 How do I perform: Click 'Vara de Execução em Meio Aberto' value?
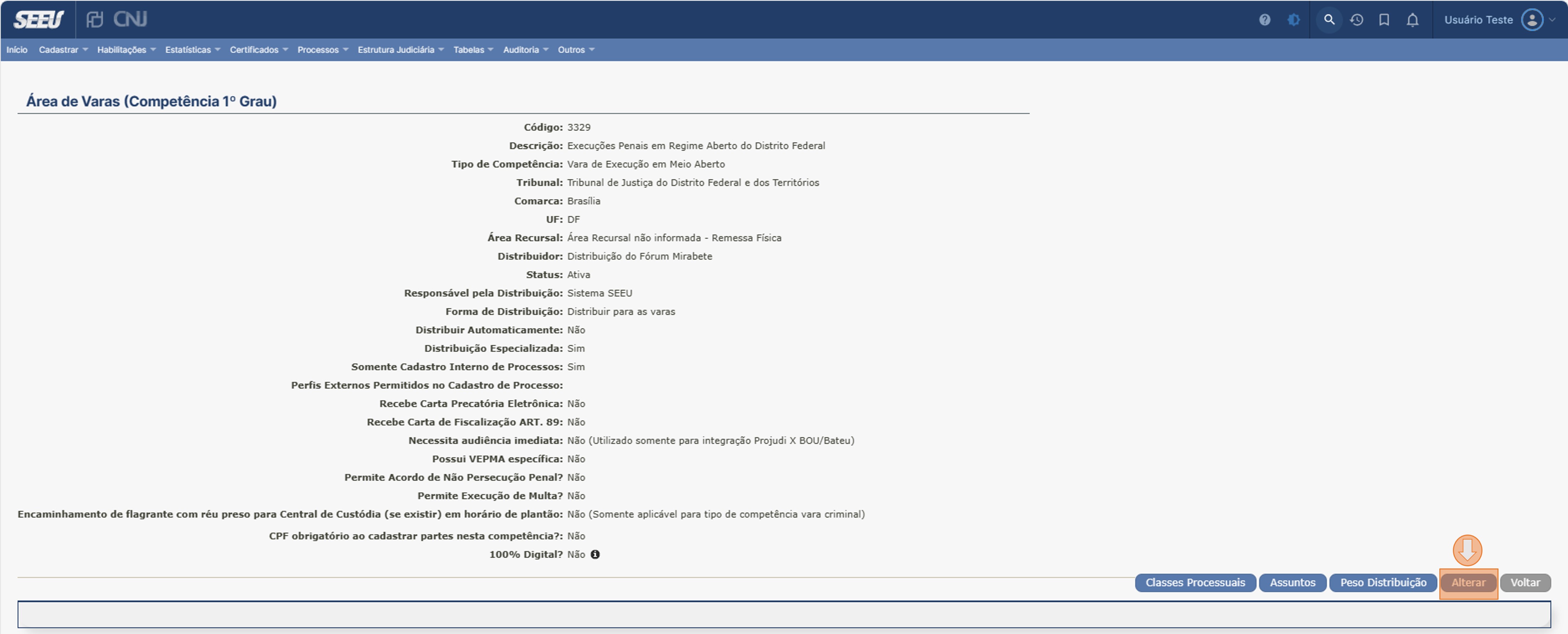[x=646, y=164]
